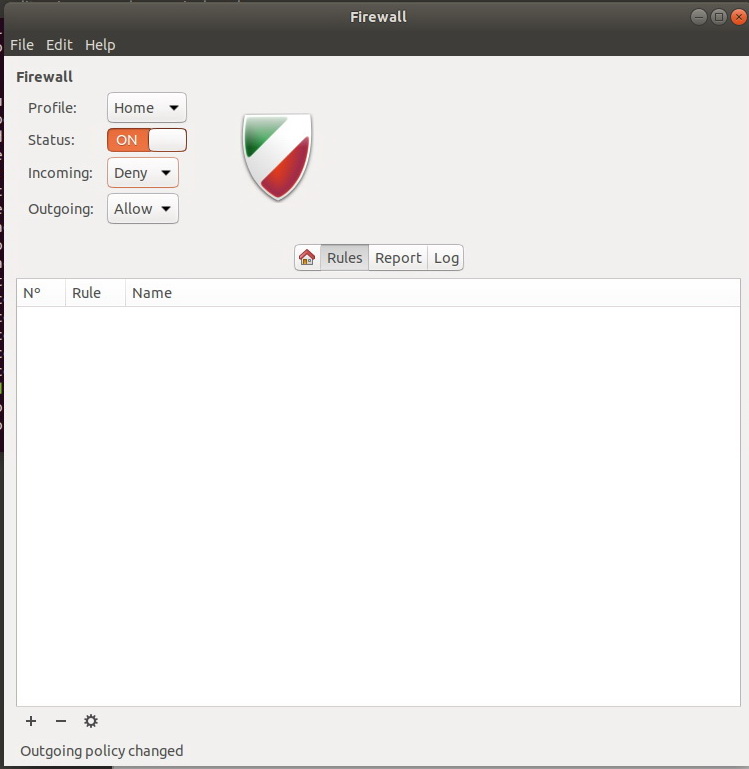The height and width of the screenshot is (769, 749).
Task: Open rule settings gear icon
Action: 91,721
